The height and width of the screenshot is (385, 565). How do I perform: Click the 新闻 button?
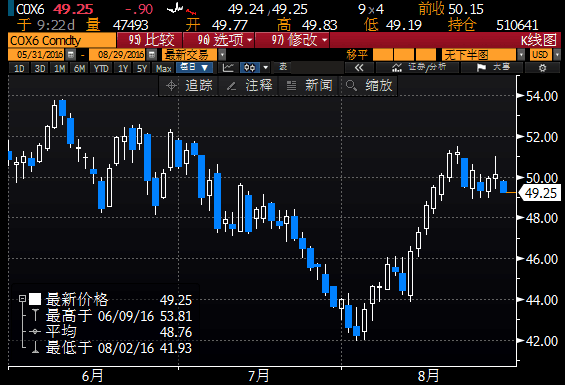[x=308, y=86]
